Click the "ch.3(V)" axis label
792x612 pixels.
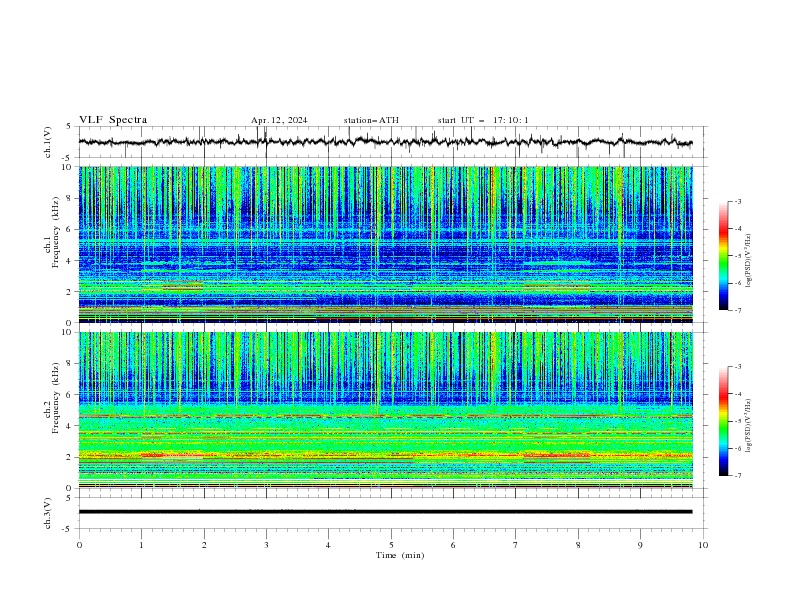[x=48, y=513]
